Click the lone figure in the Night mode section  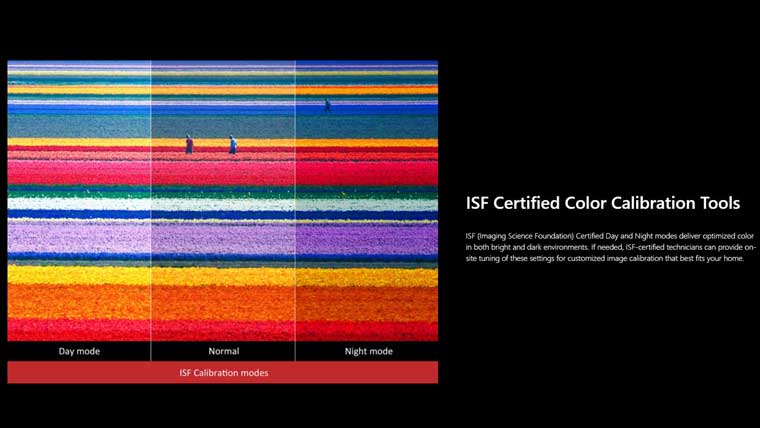pyautogui.click(x=327, y=104)
